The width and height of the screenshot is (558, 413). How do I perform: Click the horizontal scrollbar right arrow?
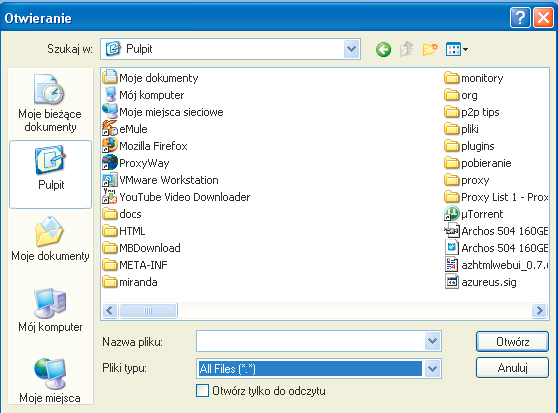(539, 311)
